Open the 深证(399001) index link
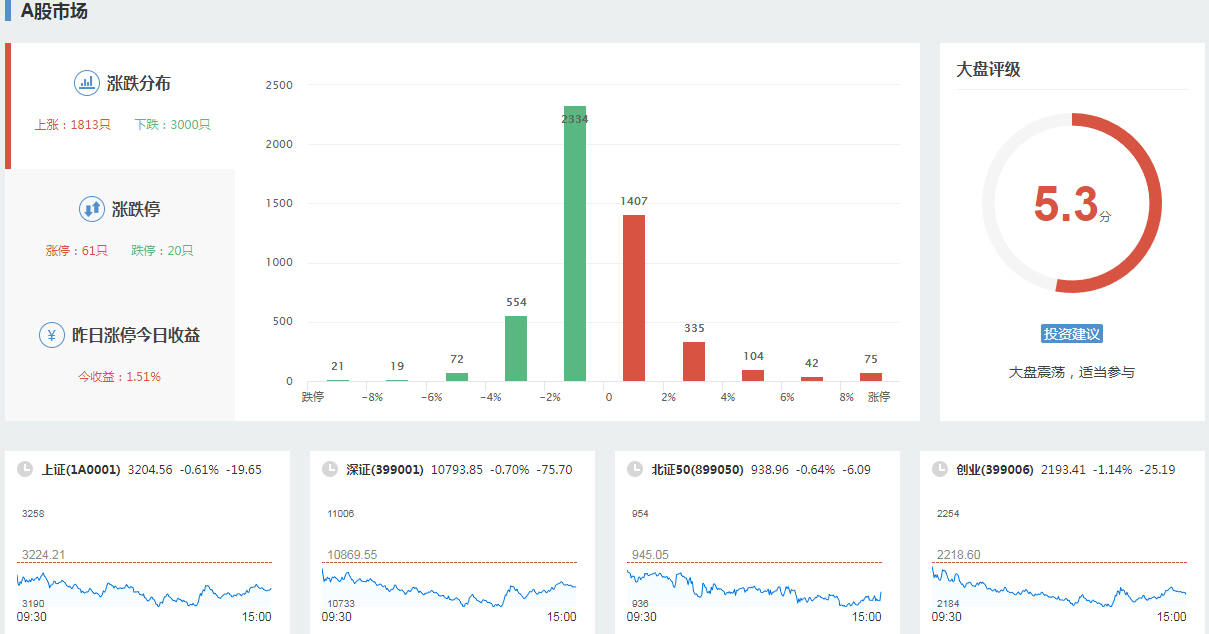 (x=385, y=469)
